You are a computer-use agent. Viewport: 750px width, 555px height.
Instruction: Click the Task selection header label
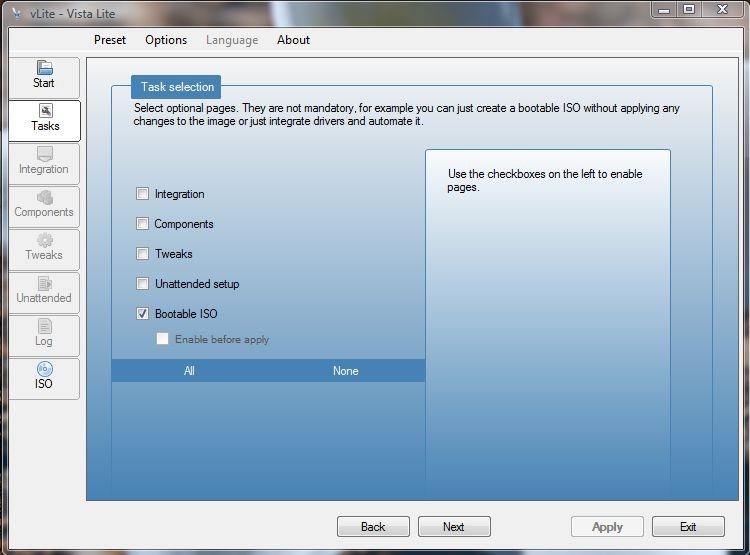pyautogui.click(x=176, y=87)
